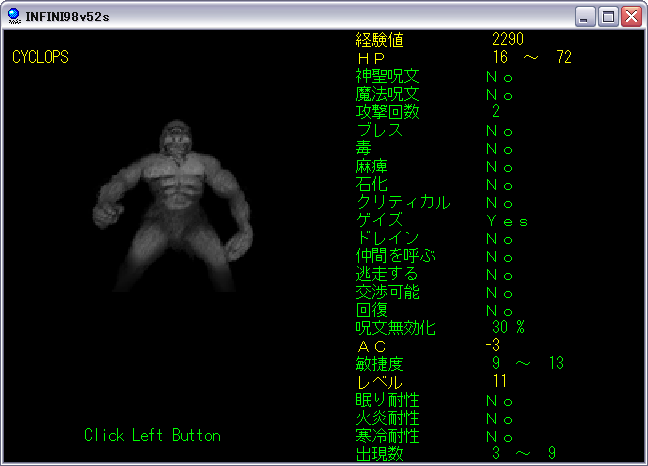Click the ドレイン label
Image resolution: width=648 pixels, height=466 pixels.
(387, 238)
